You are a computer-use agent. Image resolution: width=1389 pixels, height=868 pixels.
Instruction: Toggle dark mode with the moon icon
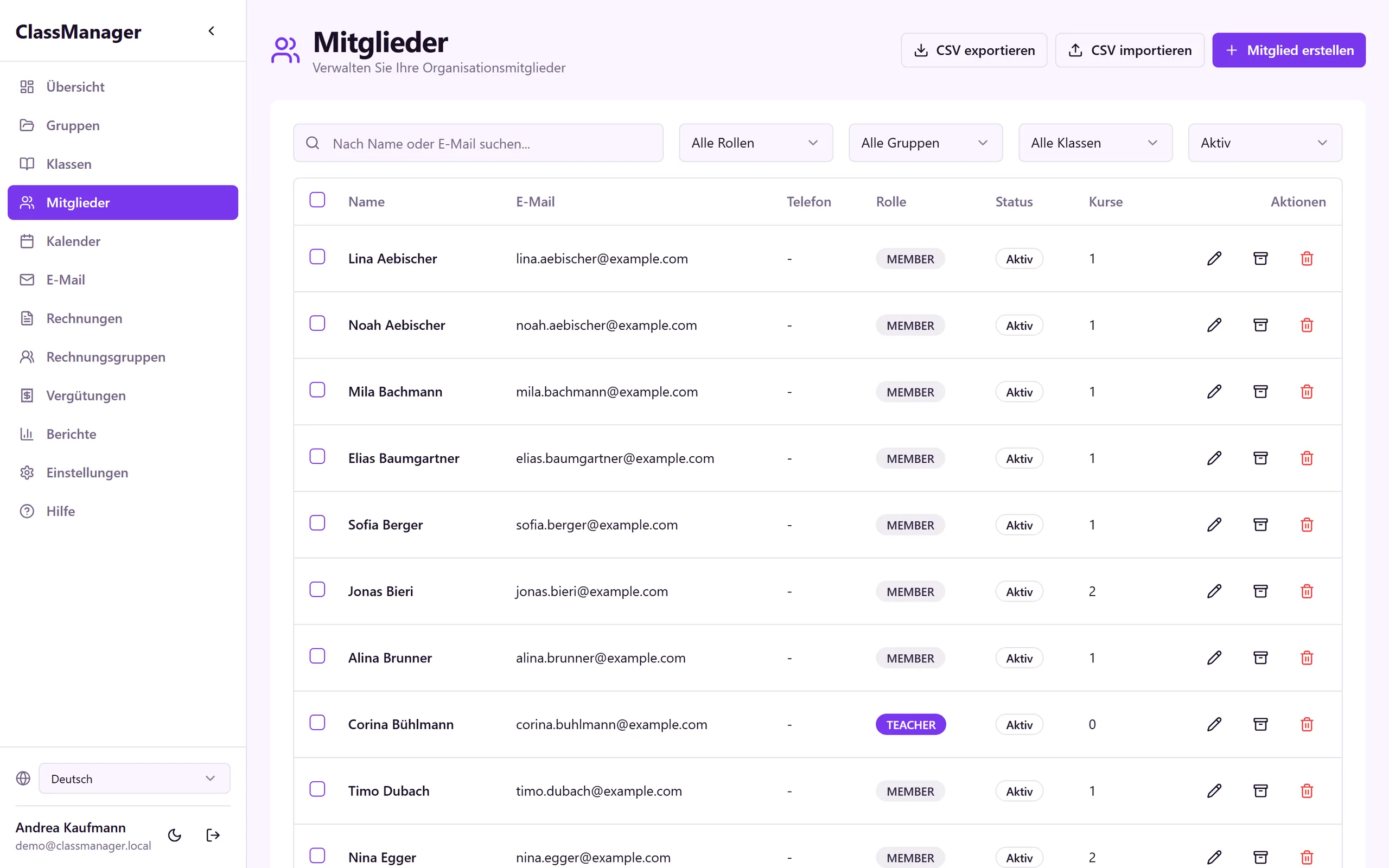pos(175,835)
